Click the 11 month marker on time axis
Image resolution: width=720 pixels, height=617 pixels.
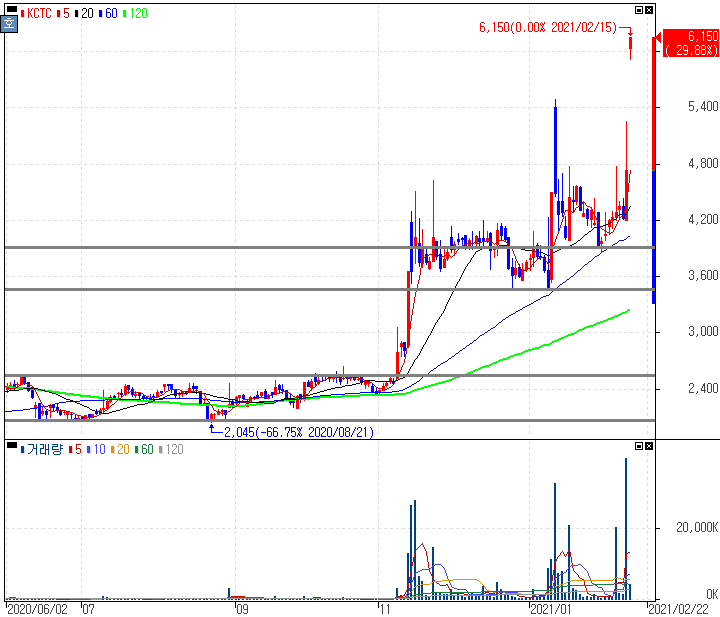click(385, 609)
